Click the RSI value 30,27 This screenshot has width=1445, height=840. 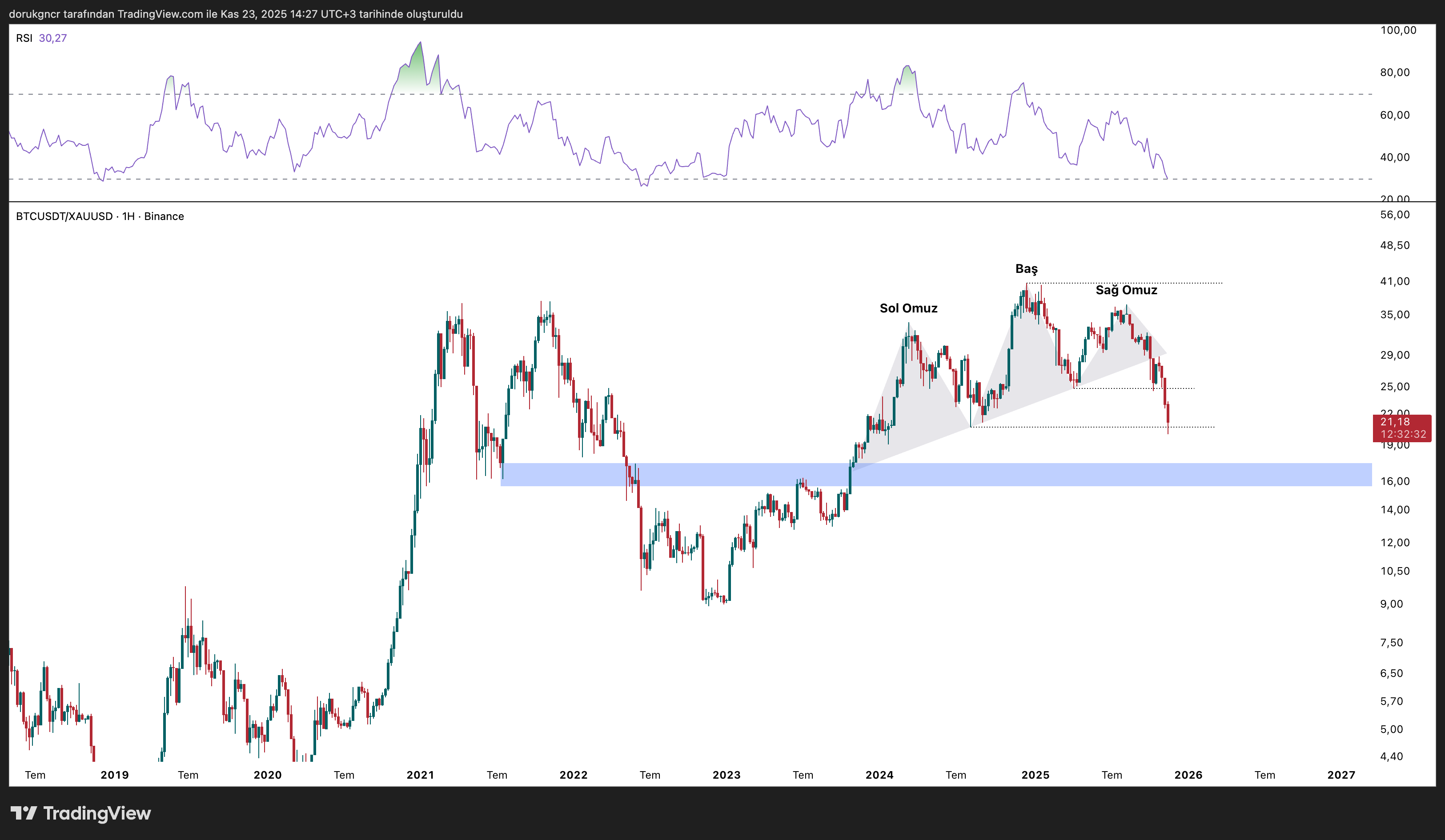coord(53,38)
